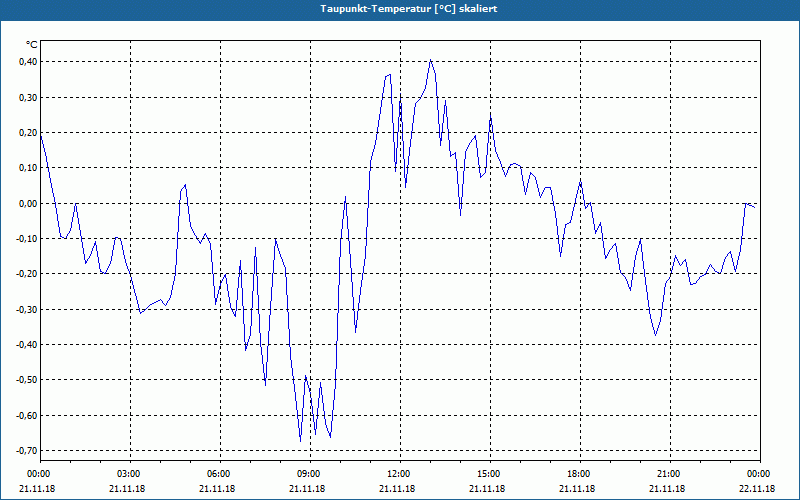The width and height of the screenshot is (800, 500).
Task: Select the 18:00 time label
Action: [x=581, y=474]
